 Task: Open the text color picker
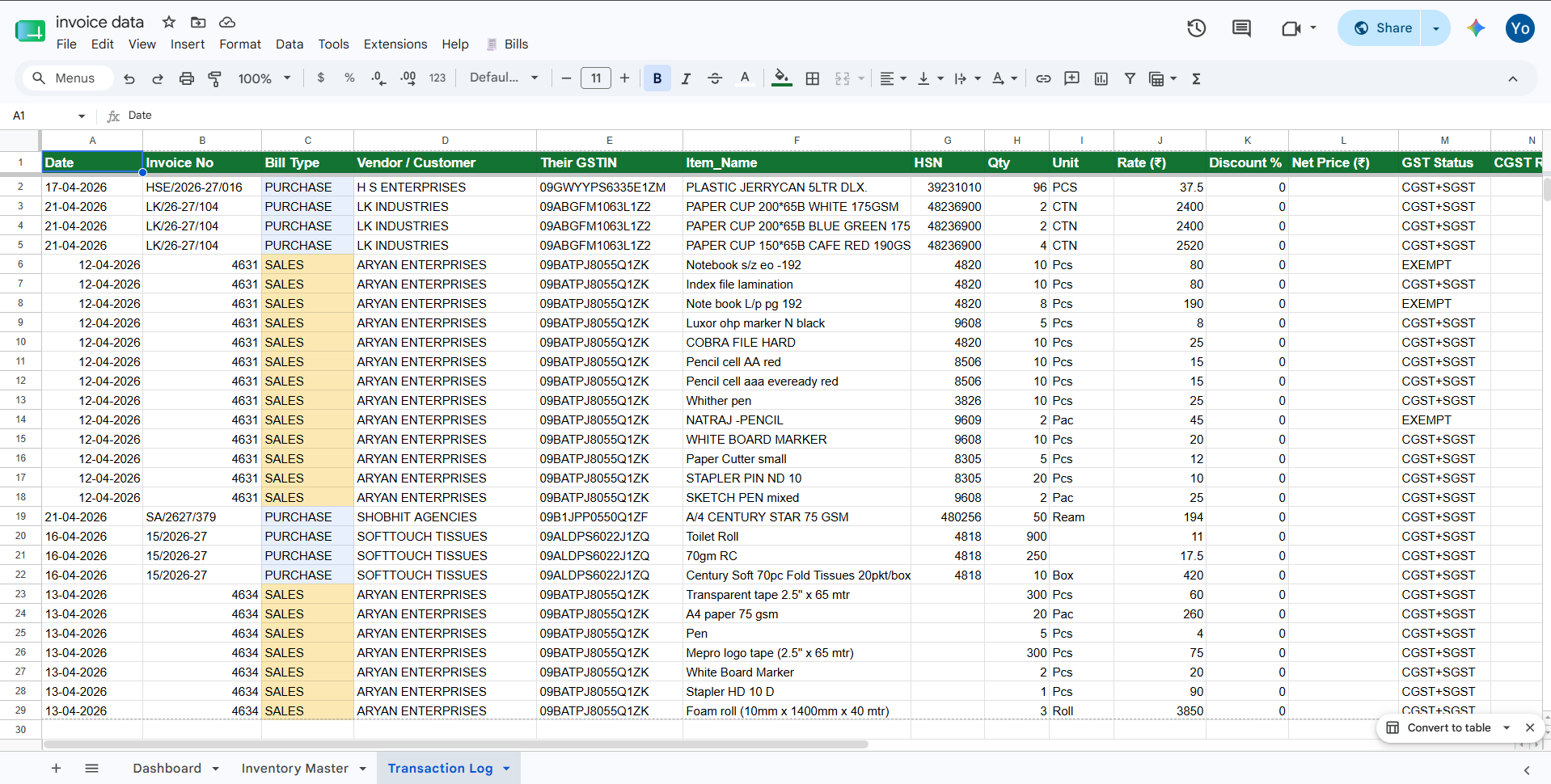tap(745, 78)
